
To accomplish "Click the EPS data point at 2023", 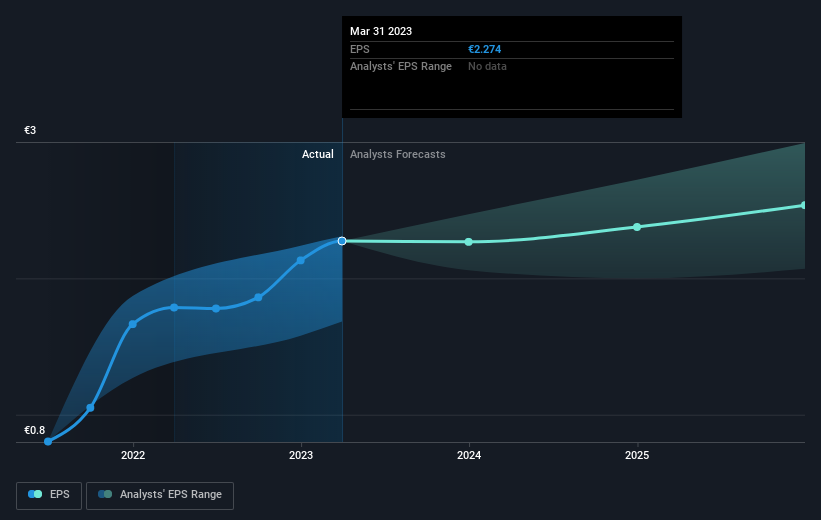I will 301,260.
